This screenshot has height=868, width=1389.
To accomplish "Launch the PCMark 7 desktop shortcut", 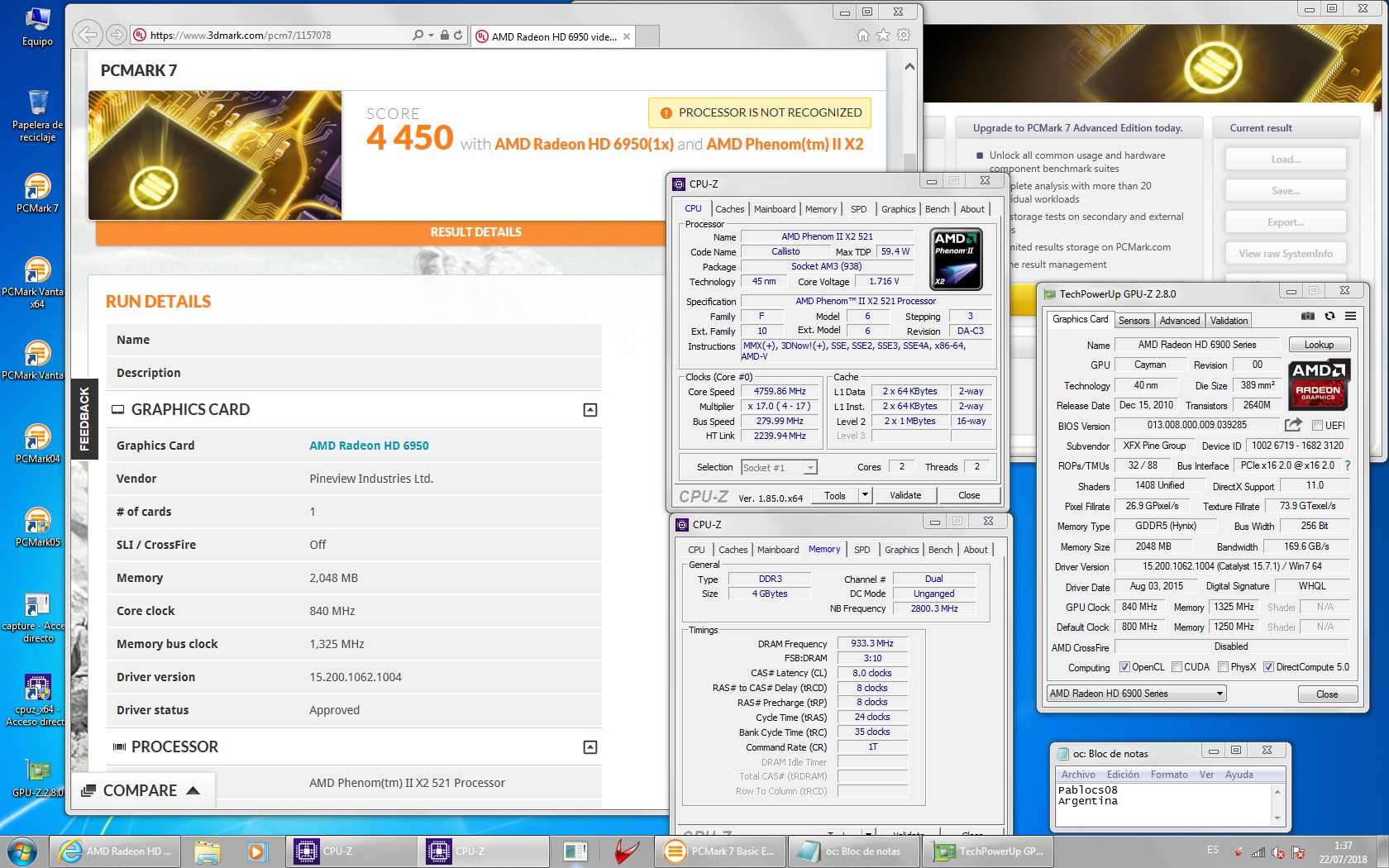I will (37, 193).
